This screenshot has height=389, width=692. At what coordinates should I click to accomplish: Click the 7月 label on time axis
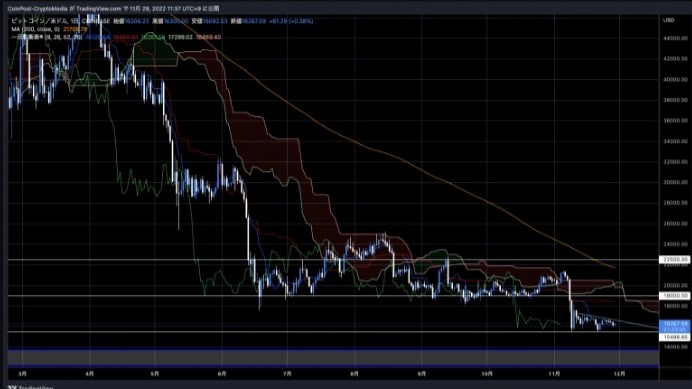click(x=287, y=374)
